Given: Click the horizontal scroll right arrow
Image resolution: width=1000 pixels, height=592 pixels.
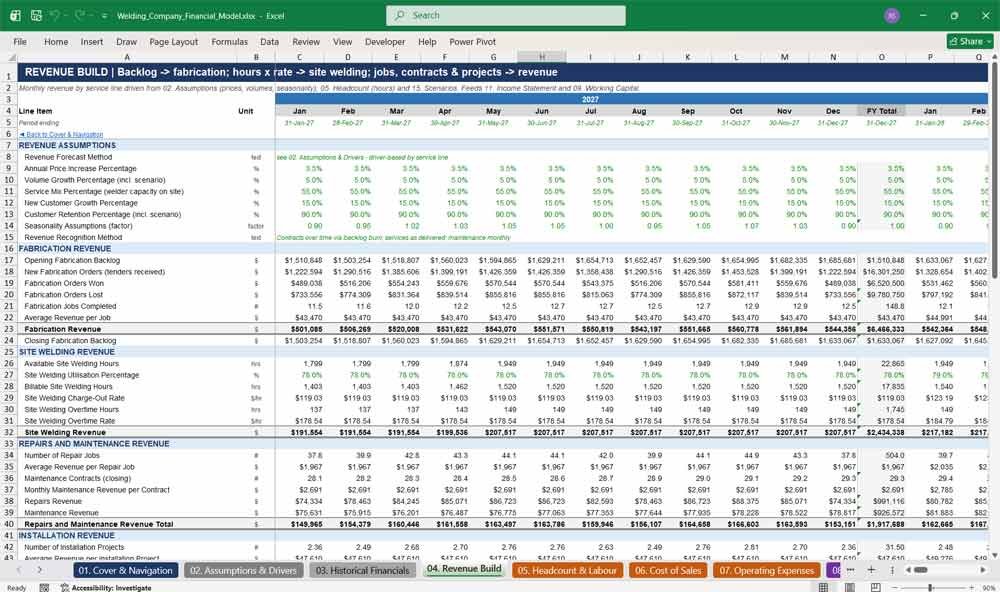Looking at the screenshot, I should 983,570.
